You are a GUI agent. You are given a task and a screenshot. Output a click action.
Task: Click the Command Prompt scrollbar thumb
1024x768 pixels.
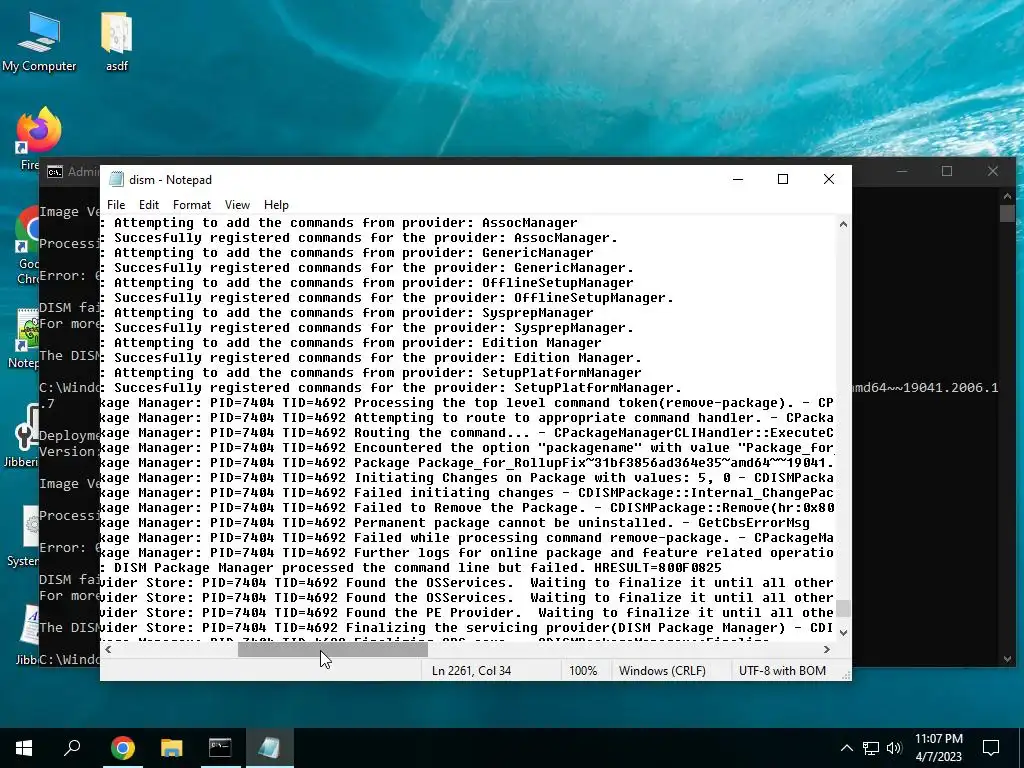coord(1007,214)
